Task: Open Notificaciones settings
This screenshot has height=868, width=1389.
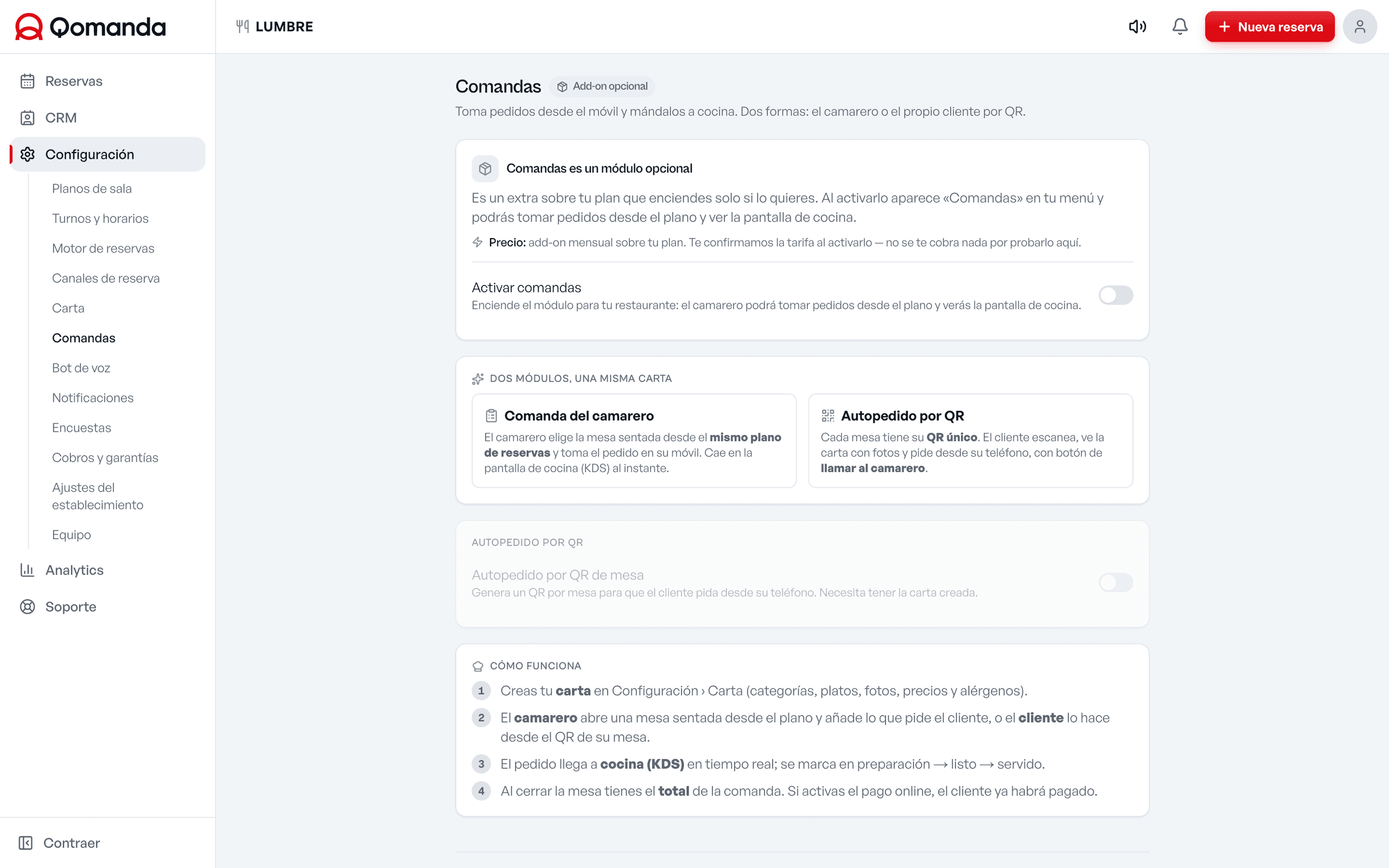Action: coord(93,397)
